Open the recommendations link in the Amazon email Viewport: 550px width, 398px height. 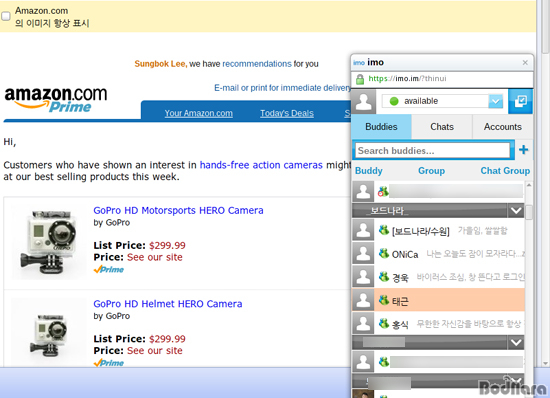point(257,64)
